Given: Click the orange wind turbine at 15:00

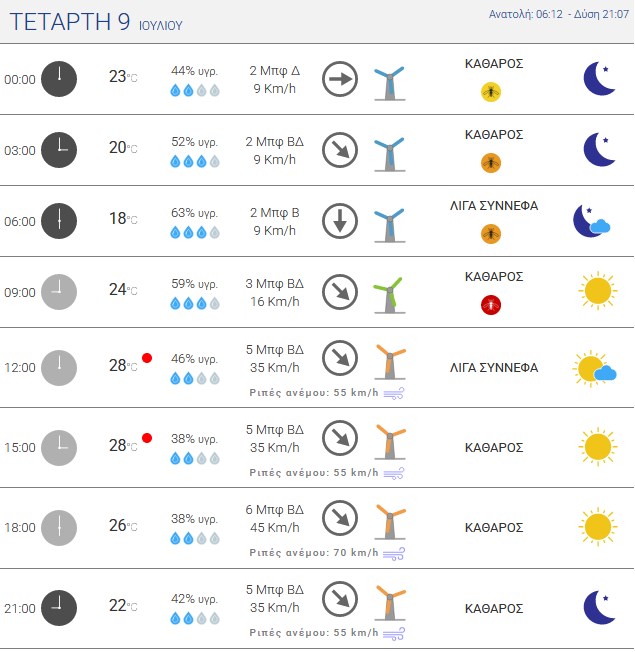Looking at the screenshot, I should (x=390, y=441).
